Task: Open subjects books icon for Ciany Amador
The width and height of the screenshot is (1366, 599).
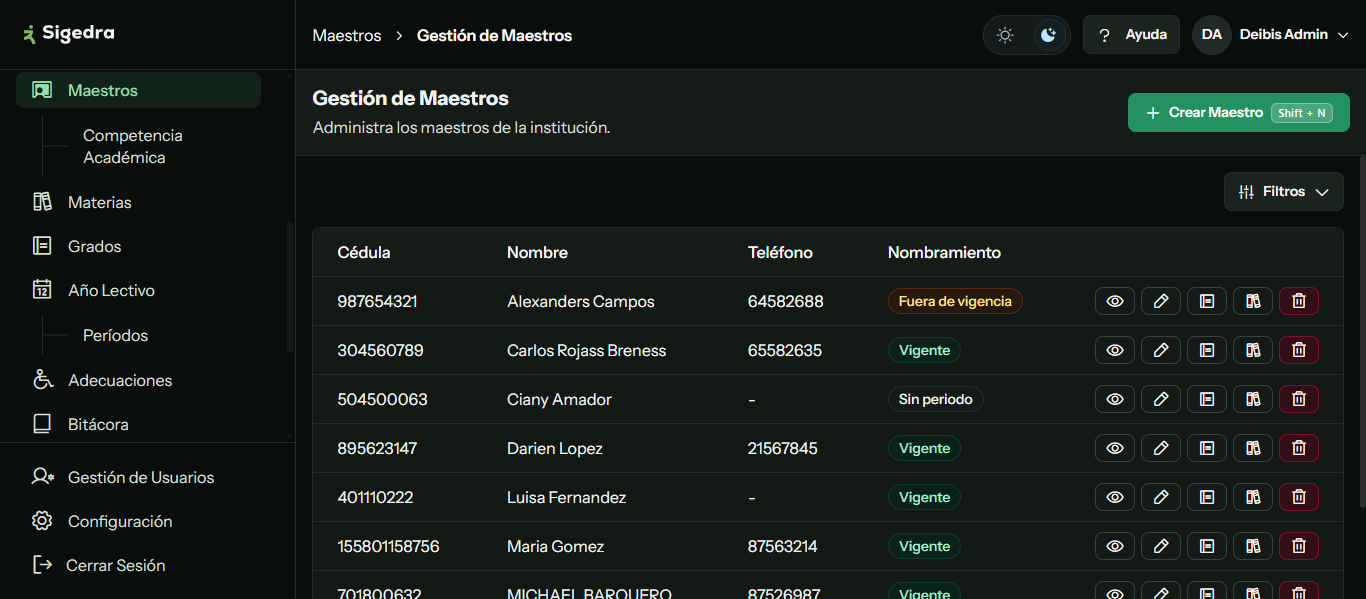Action: point(1253,399)
